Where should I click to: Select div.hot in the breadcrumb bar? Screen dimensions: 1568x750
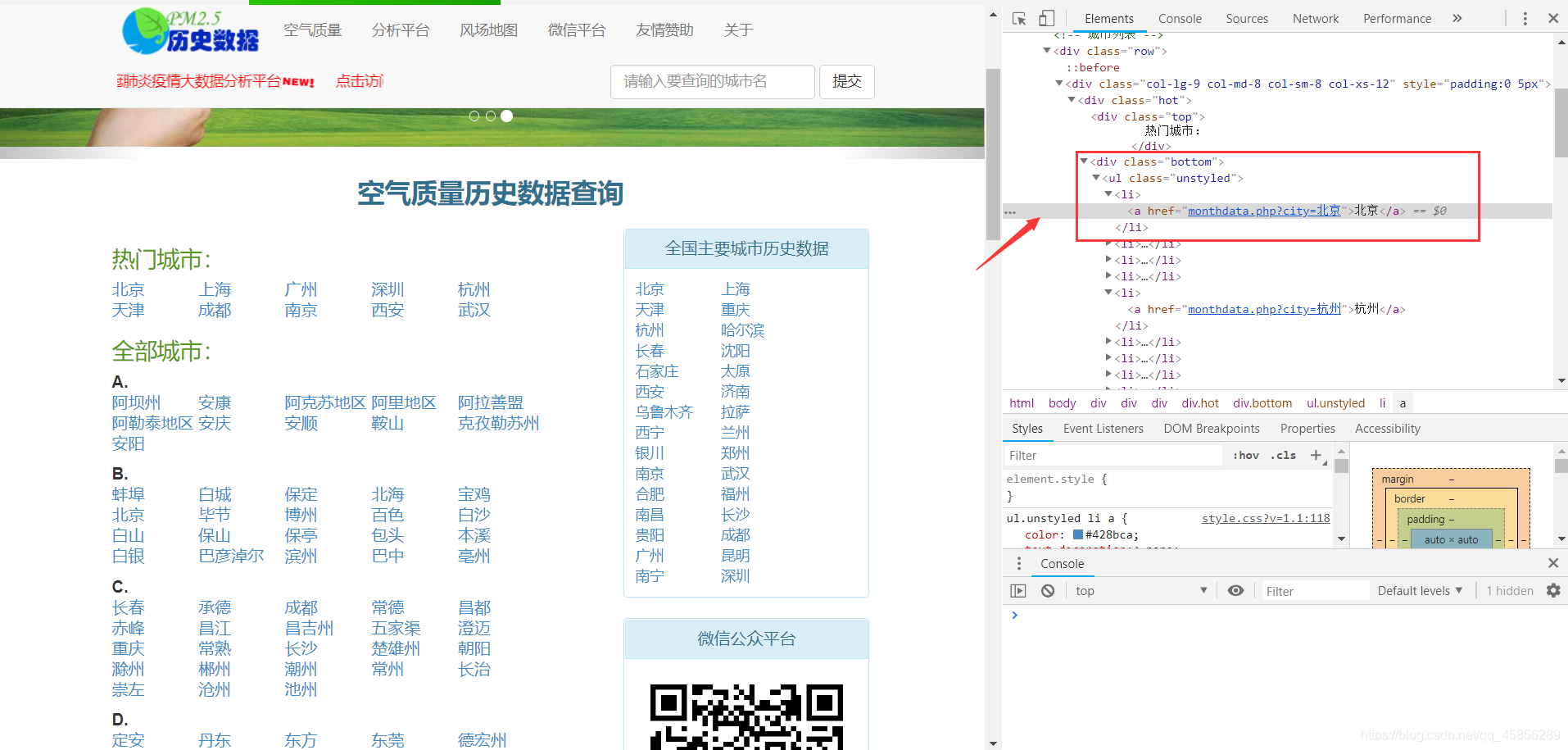[1199, 402]
